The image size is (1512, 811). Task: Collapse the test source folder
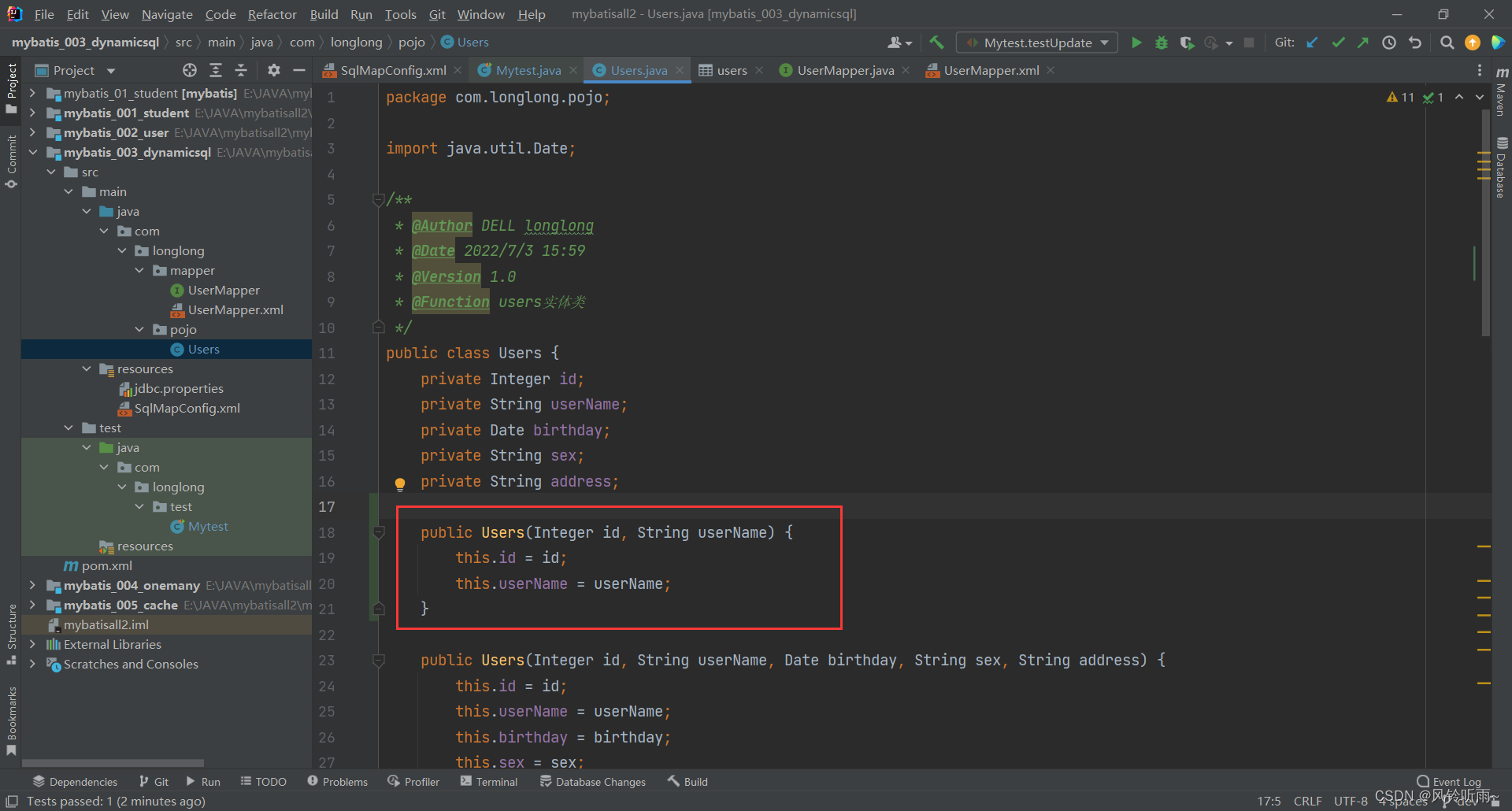(x=69, y=428)
